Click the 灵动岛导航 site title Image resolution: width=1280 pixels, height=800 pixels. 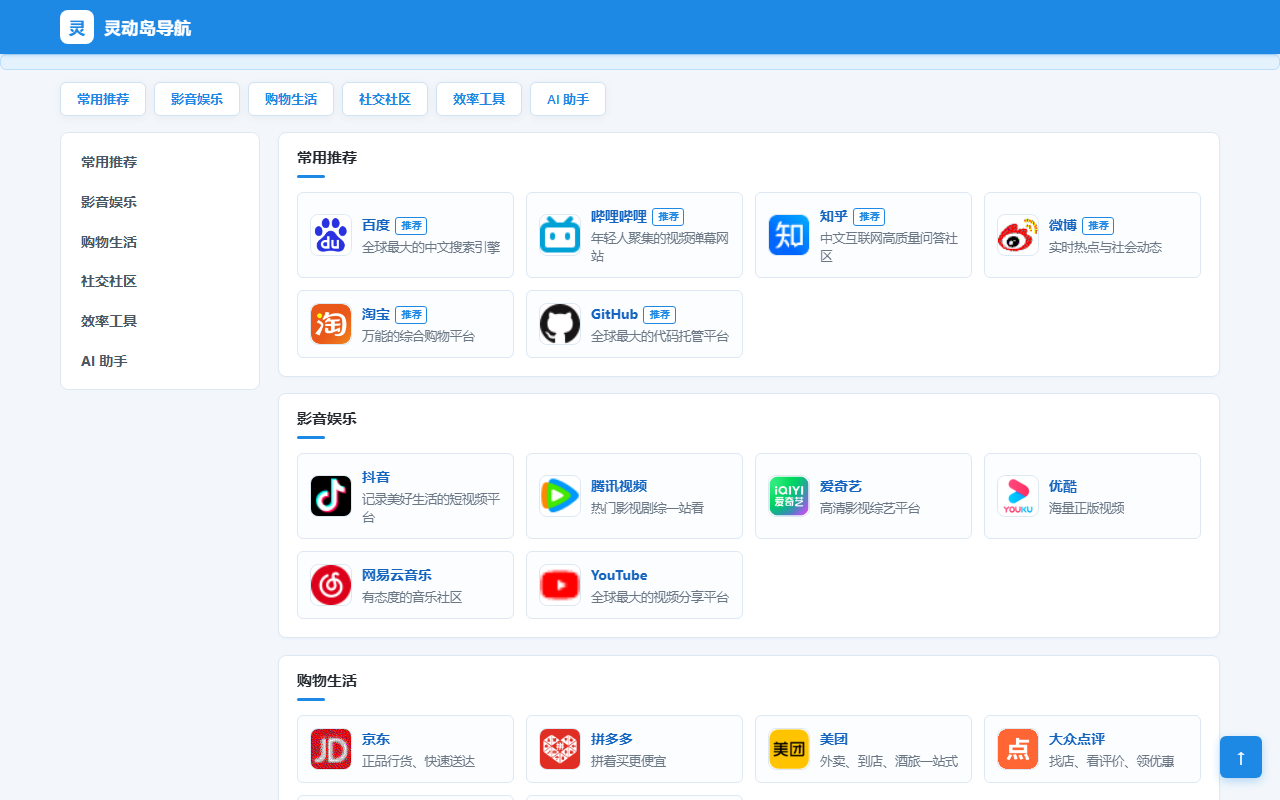pos(147,28)
